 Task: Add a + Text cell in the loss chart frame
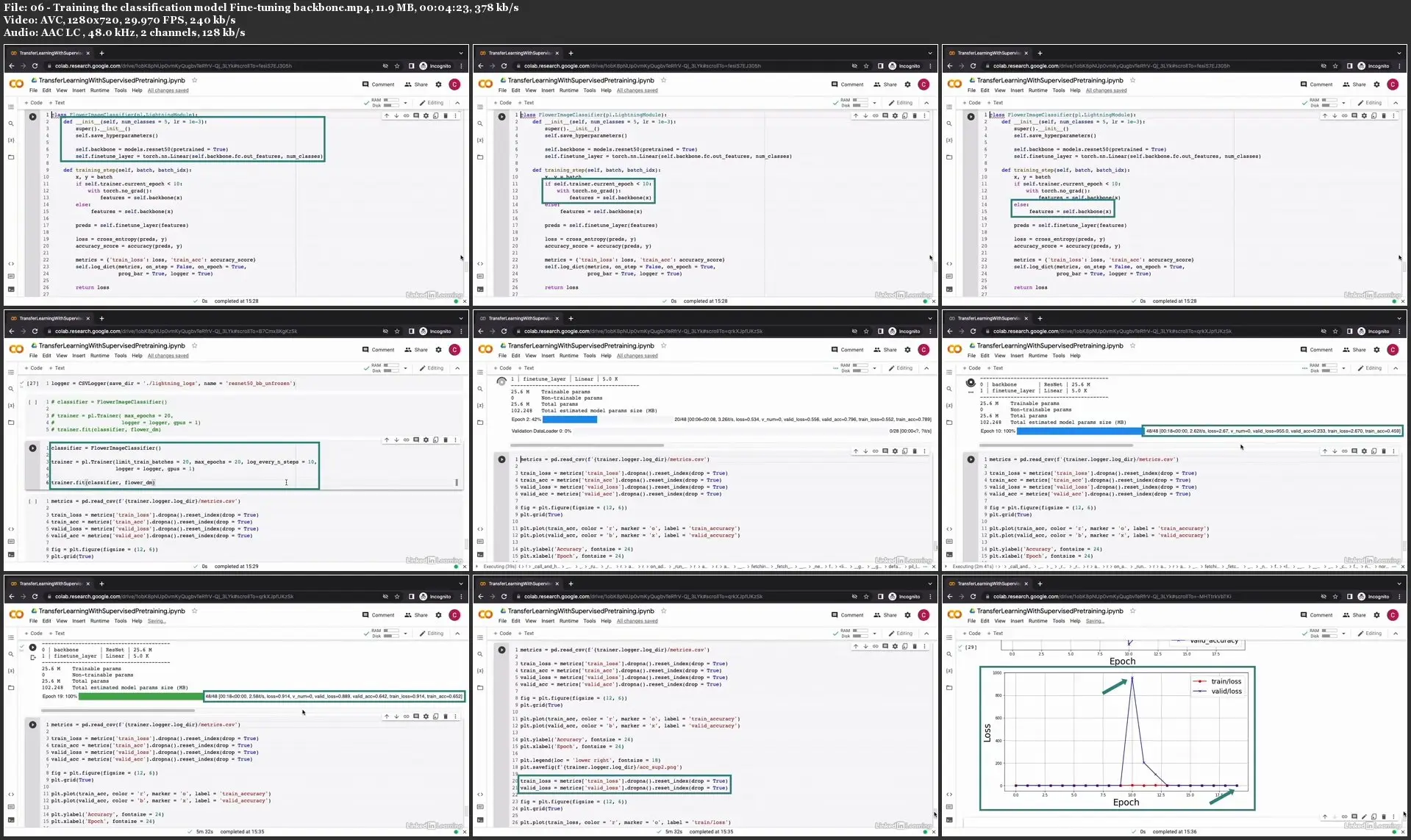point(995,633)
